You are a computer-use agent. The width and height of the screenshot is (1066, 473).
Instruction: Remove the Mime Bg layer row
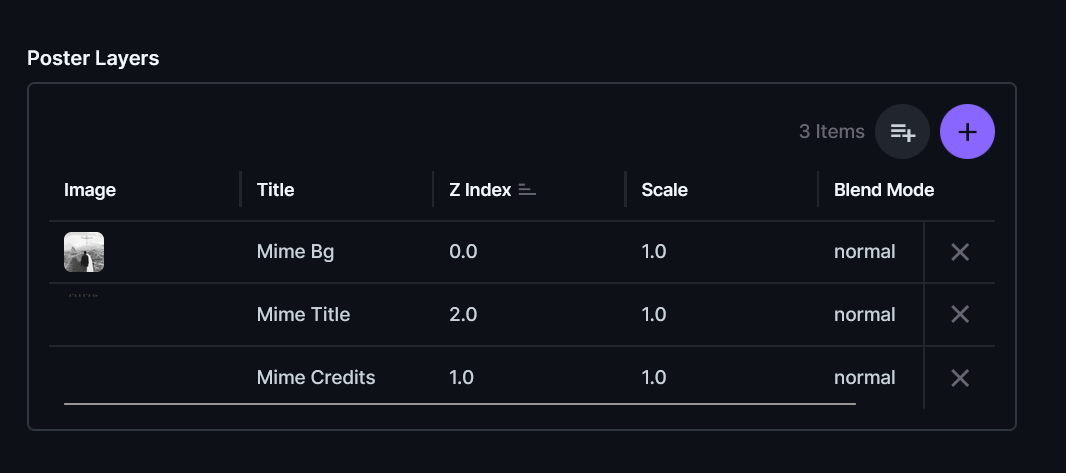[x=959, y=252]
